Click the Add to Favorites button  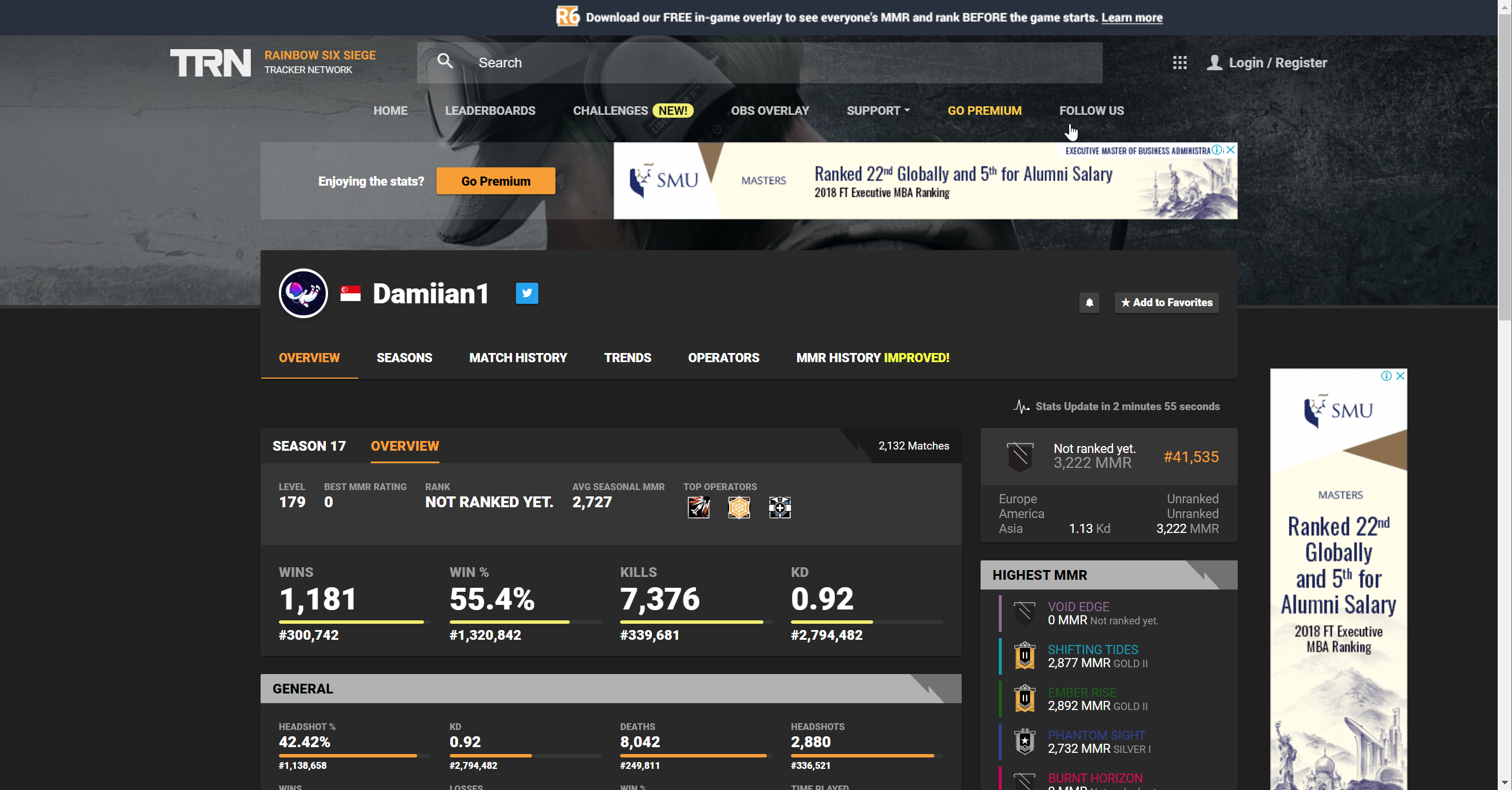1166,303
